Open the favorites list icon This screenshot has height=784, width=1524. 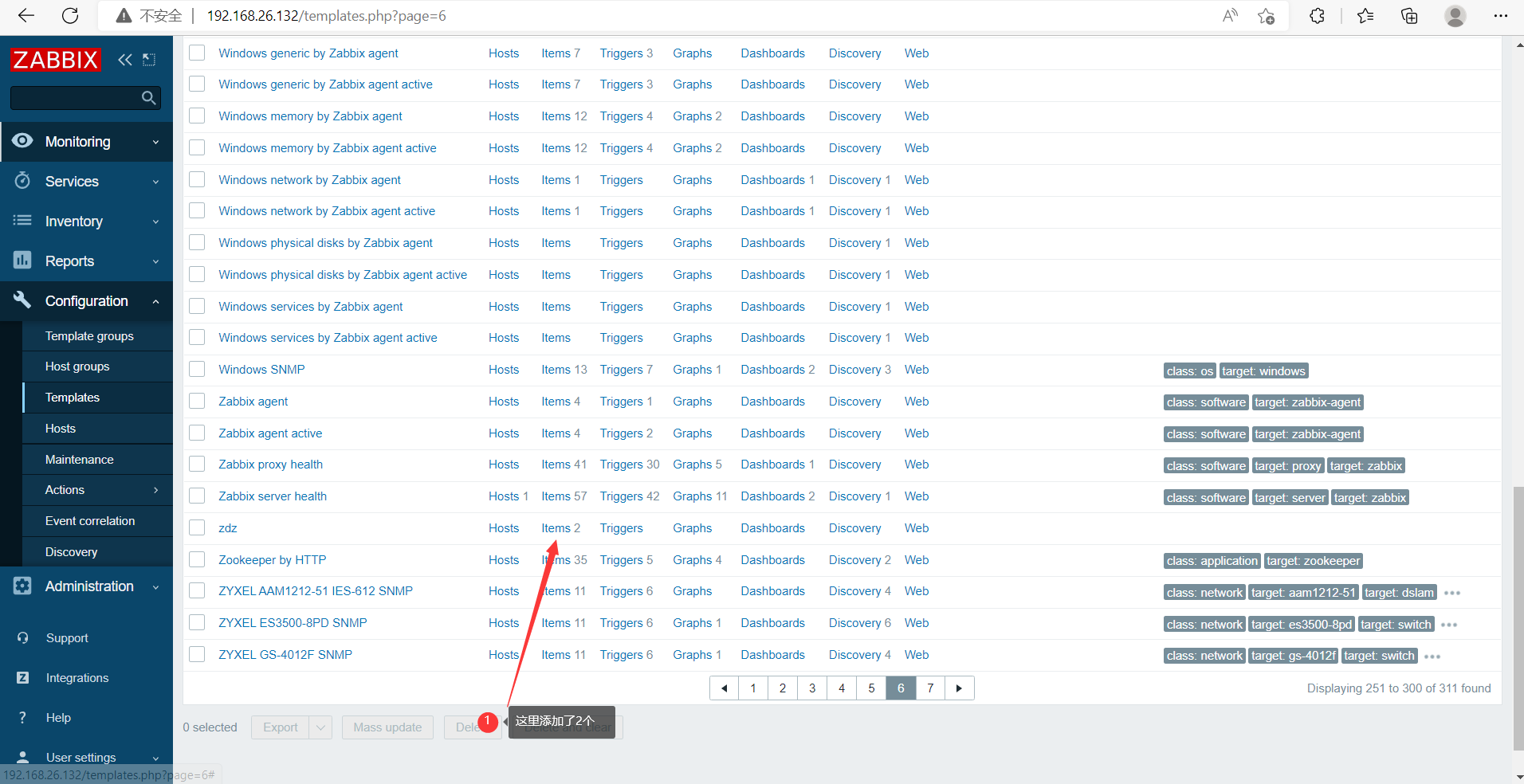(1365, 16)
